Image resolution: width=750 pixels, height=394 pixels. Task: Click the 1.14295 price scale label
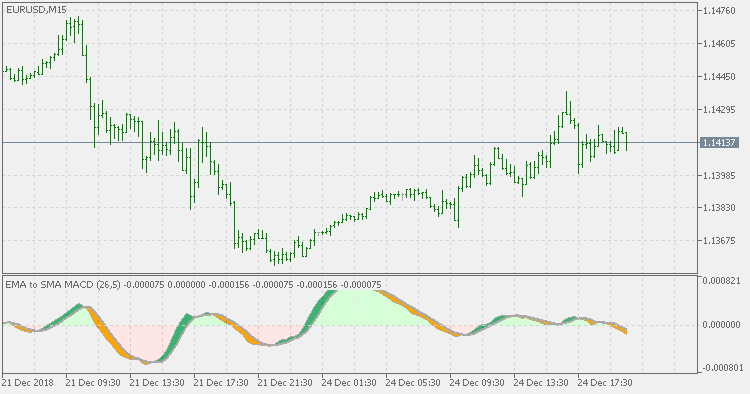[719, 110]
